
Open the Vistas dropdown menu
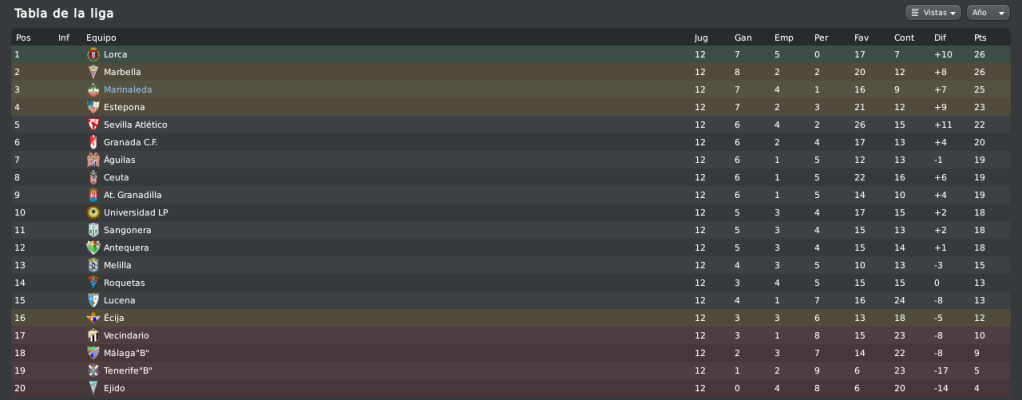point(932,13)
